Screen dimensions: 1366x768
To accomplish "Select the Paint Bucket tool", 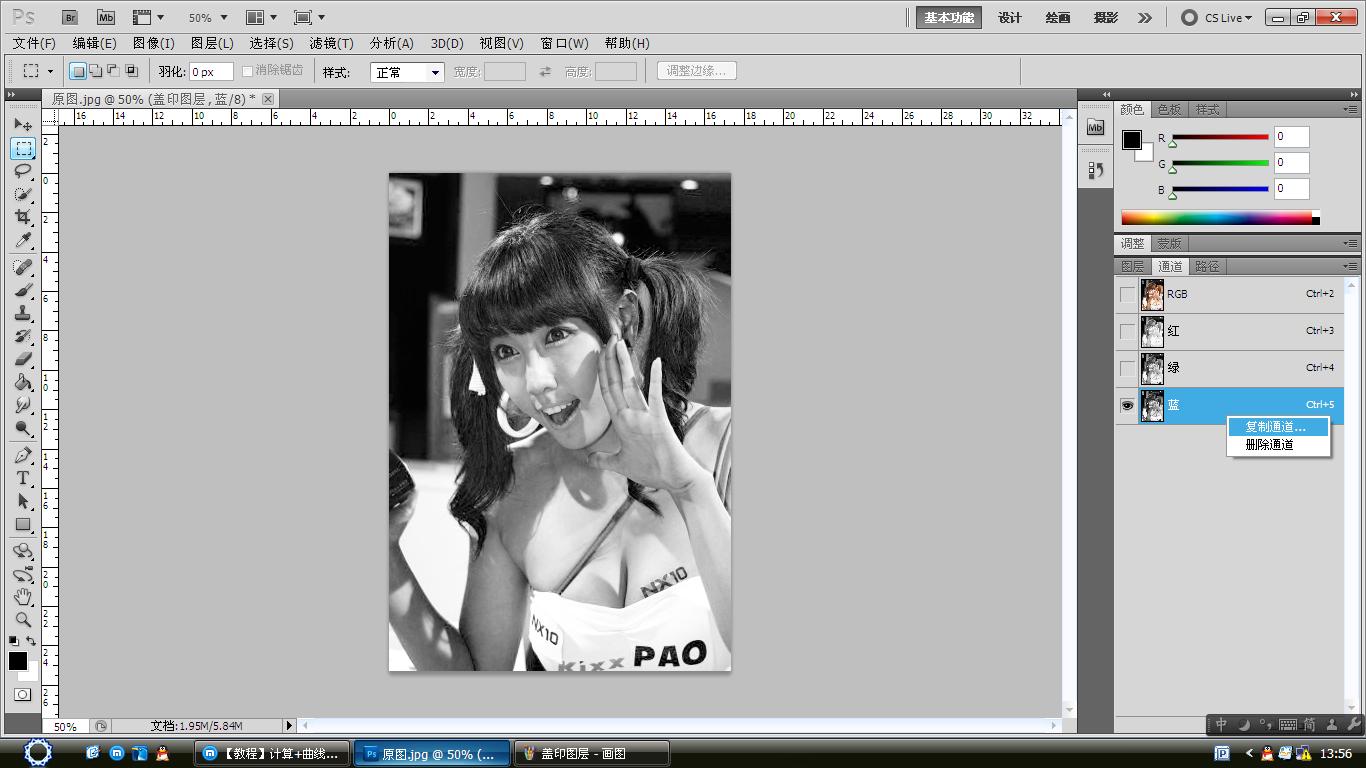I will [x=23, y=382].
